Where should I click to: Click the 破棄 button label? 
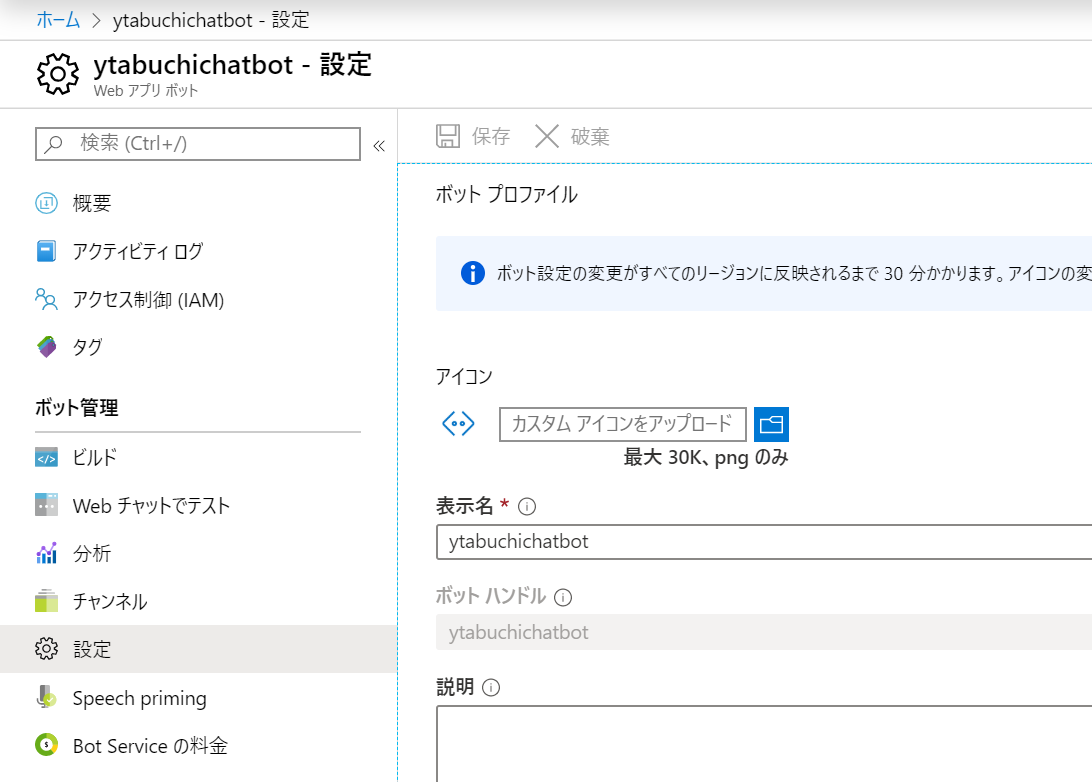pos(590,136)
